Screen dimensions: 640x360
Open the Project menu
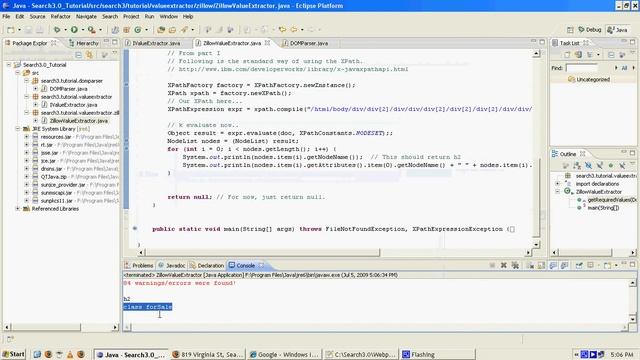tap(131, 17)
